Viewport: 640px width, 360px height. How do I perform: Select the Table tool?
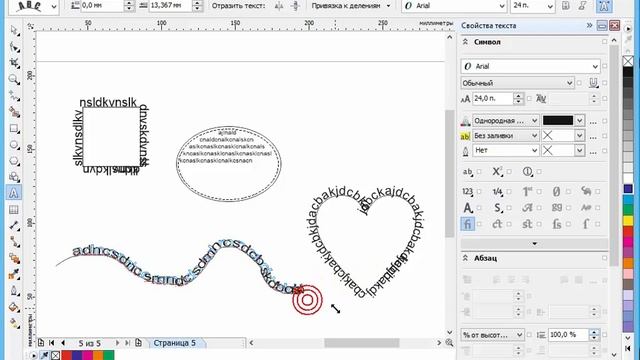14,209
